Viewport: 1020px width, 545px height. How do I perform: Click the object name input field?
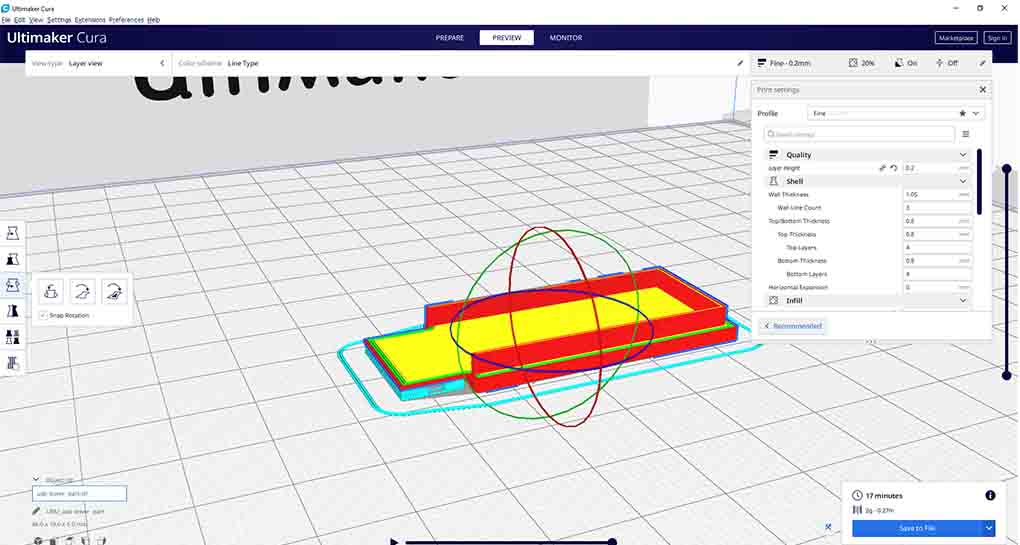[x=79, y=494]
